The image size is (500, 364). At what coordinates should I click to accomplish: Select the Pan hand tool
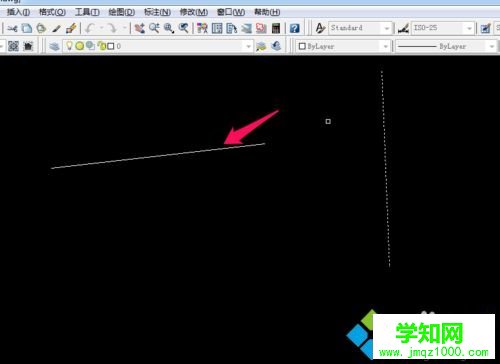coord(139,28)
